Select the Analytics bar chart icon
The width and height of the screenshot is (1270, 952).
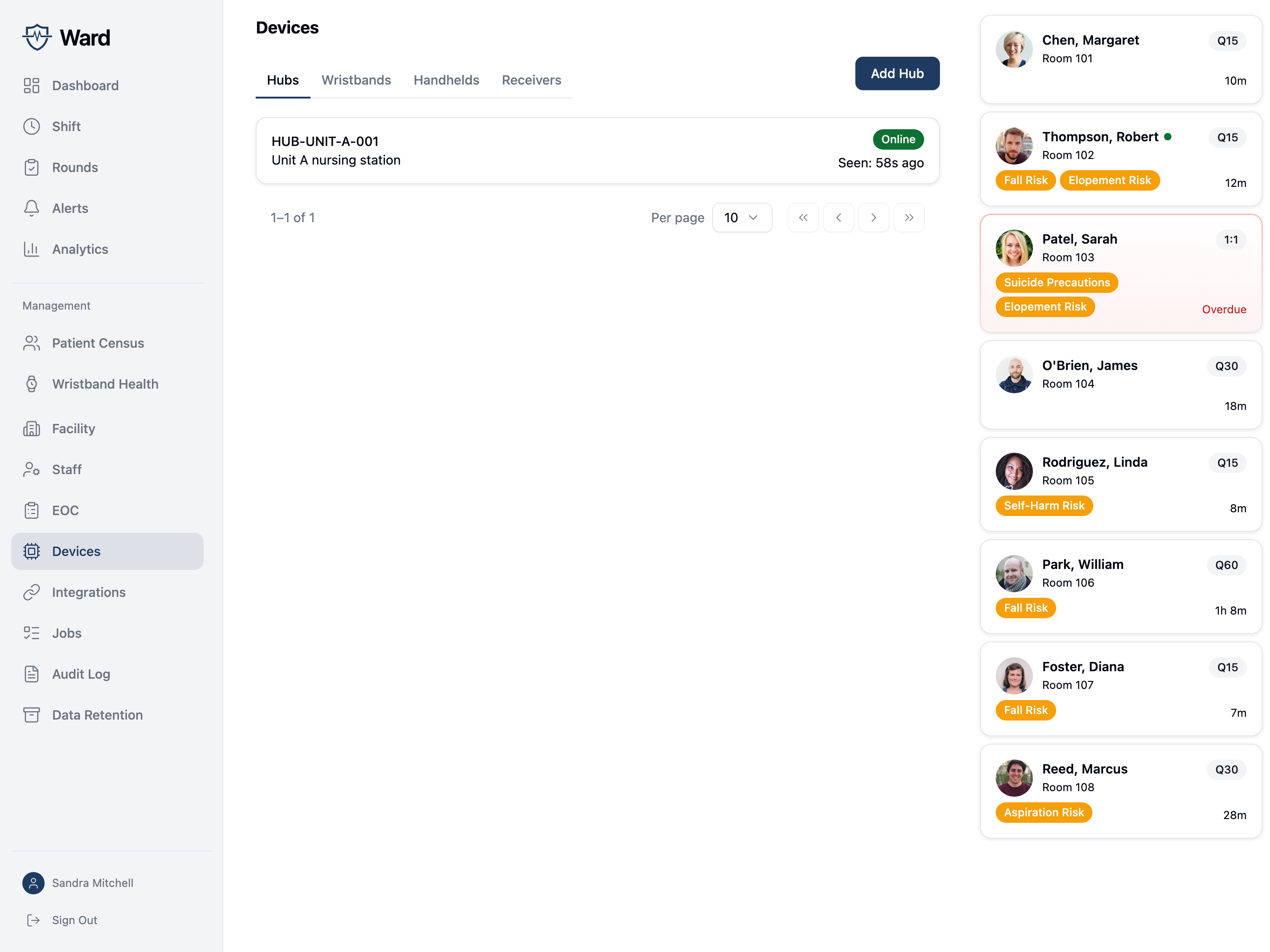coord(32,249)
